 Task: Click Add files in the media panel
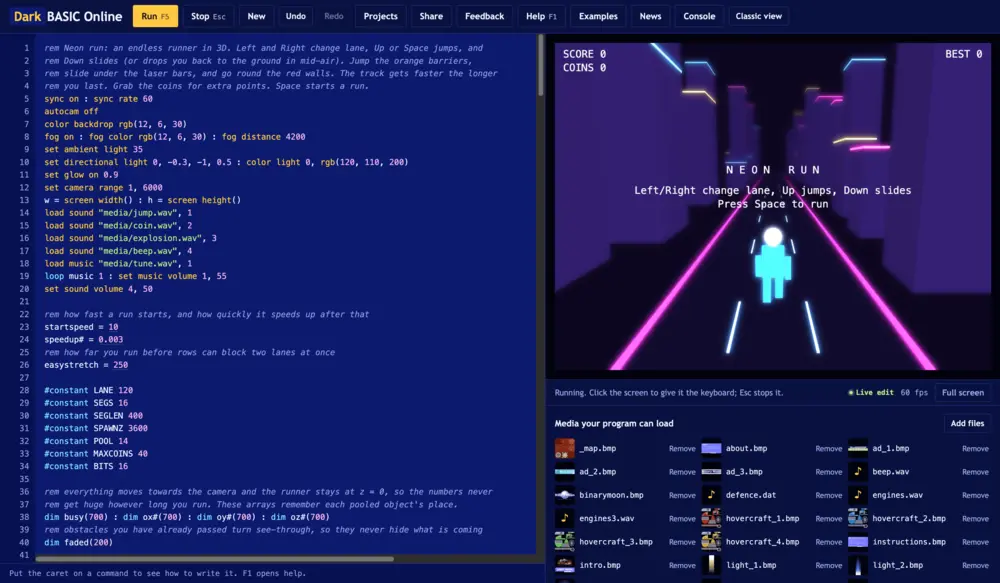pos(967,423)
